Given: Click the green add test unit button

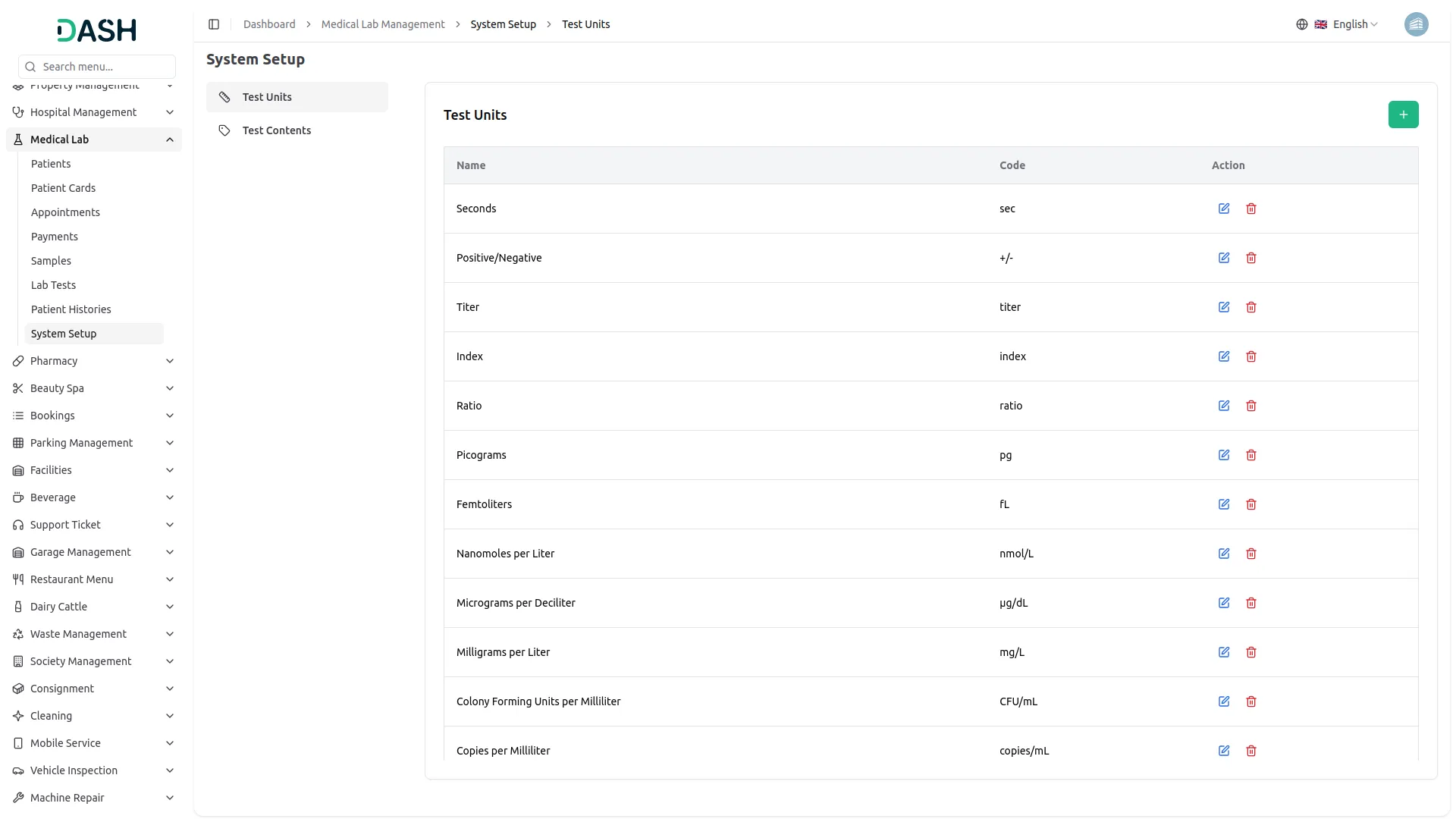Looking at the screenshot, I should [x=1403, y=115].
